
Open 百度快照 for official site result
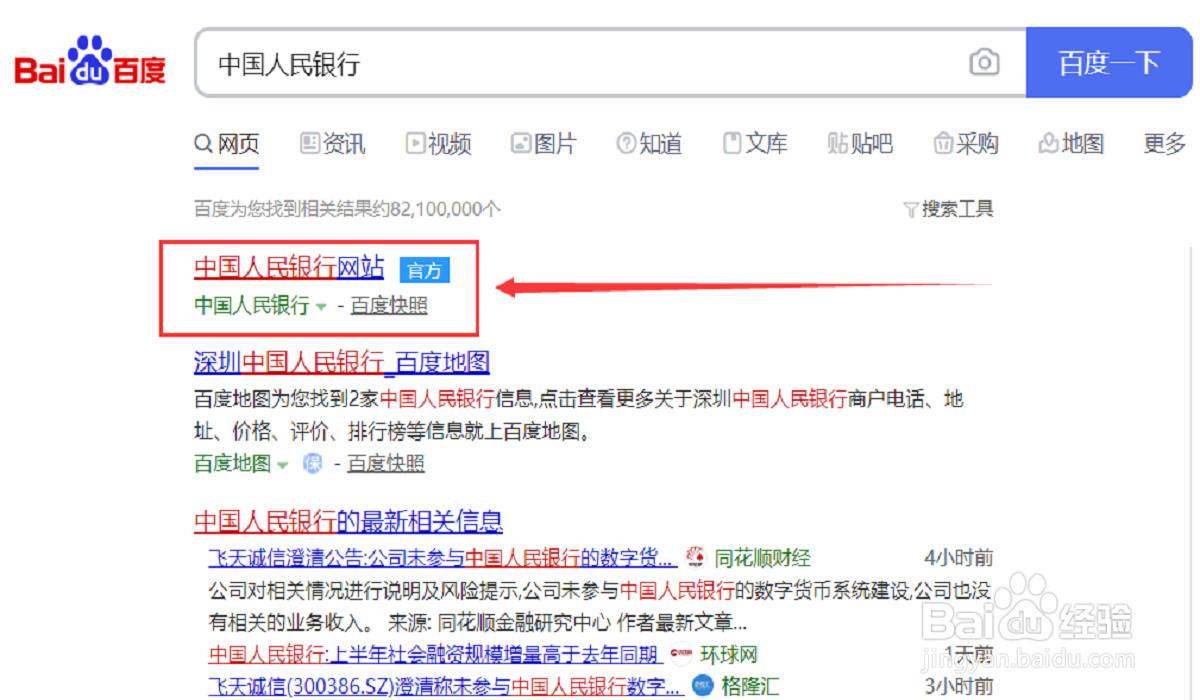coord(389,306)
